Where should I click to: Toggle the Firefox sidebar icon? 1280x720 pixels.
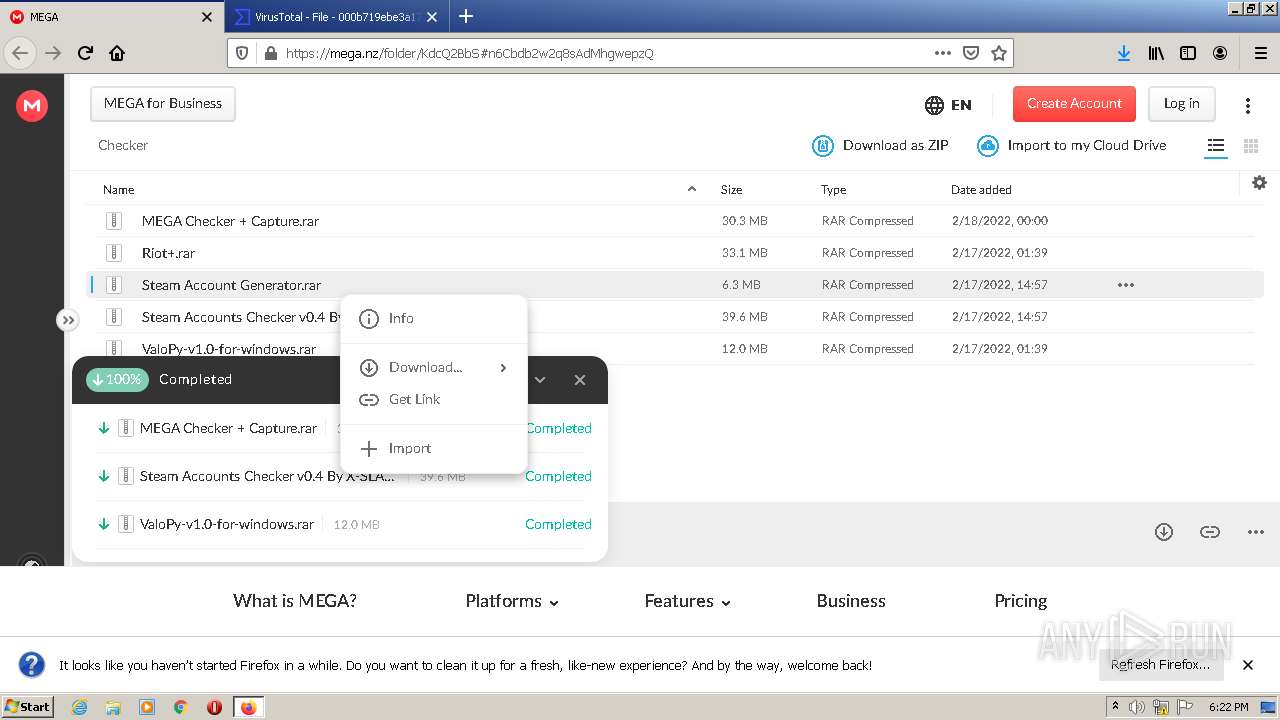click(1188, 53)
